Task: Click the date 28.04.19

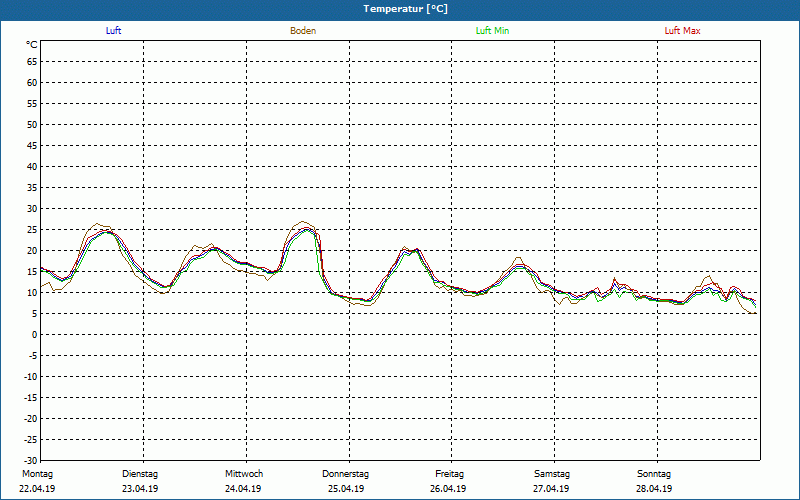Action: (654, 489)
